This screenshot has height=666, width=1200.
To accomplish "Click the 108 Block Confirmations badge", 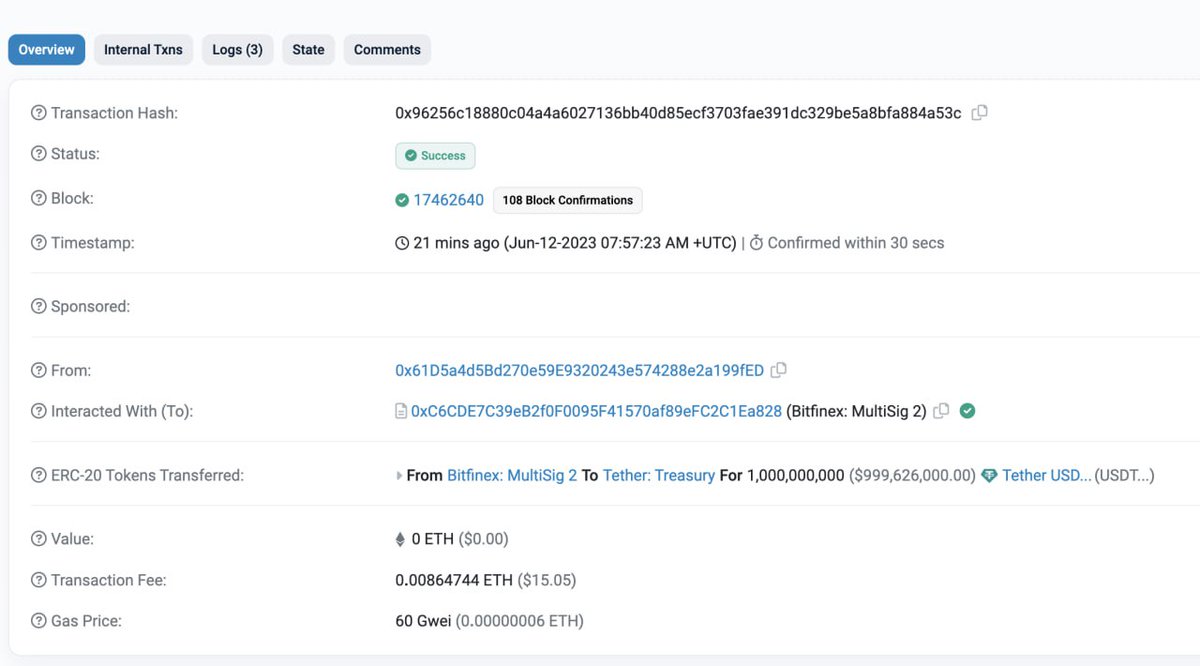I will (x=568, y=200).
